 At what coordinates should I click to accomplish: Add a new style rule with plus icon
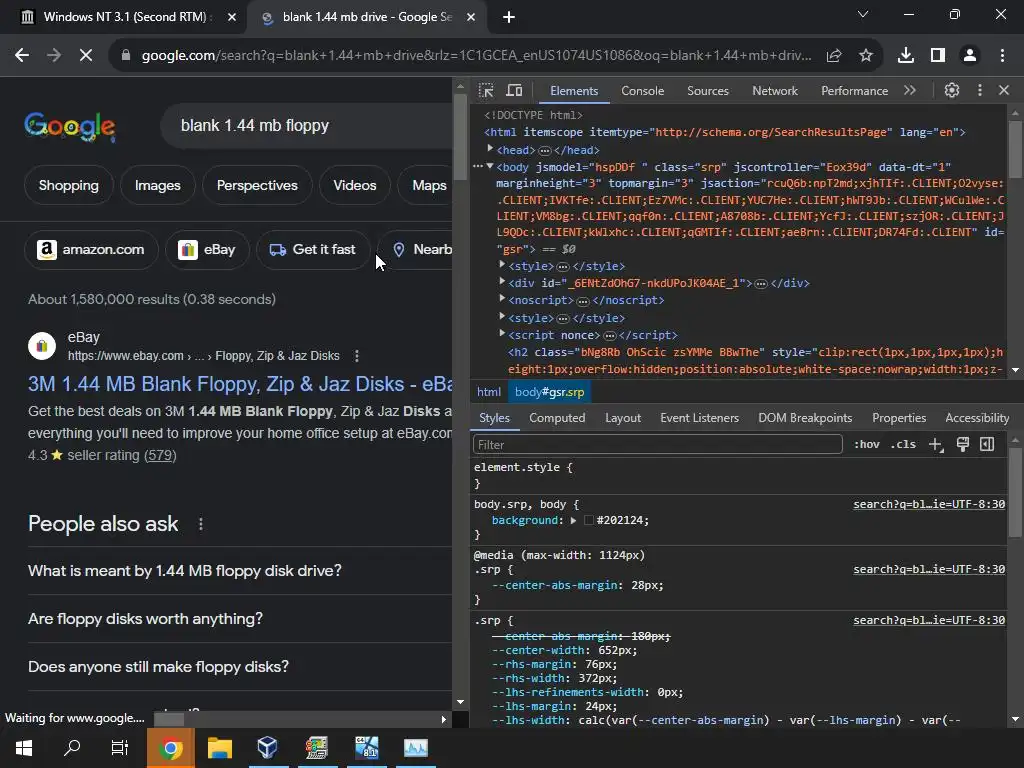(936, 445)
